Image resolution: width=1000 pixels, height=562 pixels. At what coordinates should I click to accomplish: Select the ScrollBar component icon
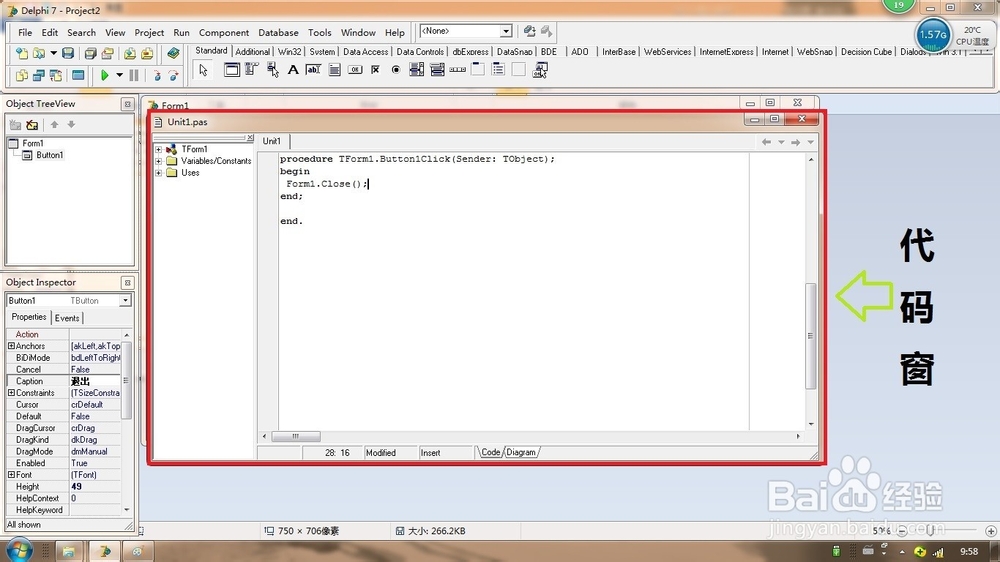tap(457, 70)
